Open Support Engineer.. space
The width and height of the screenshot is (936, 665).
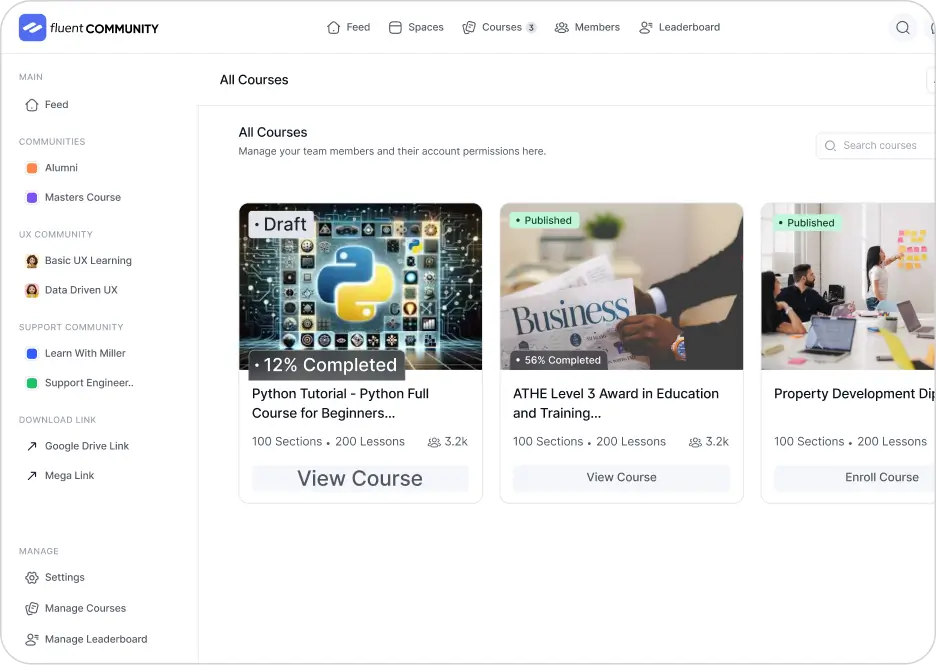[x=89, y=383]
